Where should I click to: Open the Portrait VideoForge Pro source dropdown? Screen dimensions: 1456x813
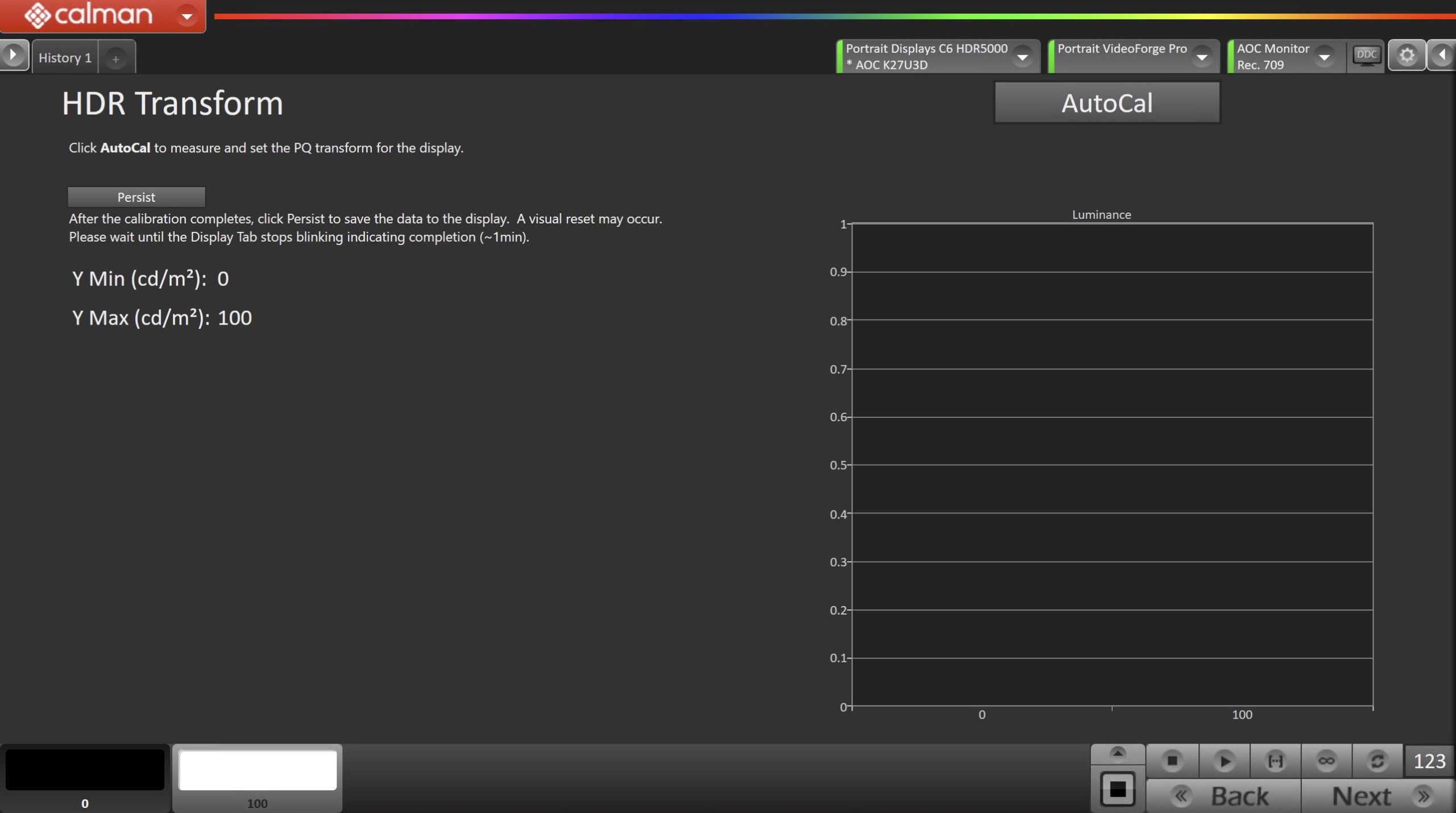(1202, 57)
